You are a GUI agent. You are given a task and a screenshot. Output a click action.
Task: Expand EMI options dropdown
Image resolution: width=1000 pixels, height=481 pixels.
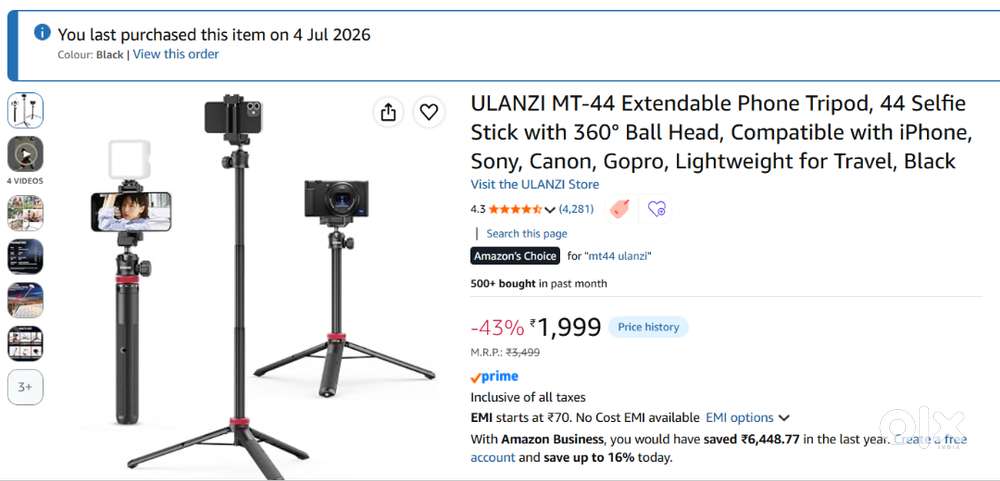tap(747, 418)
